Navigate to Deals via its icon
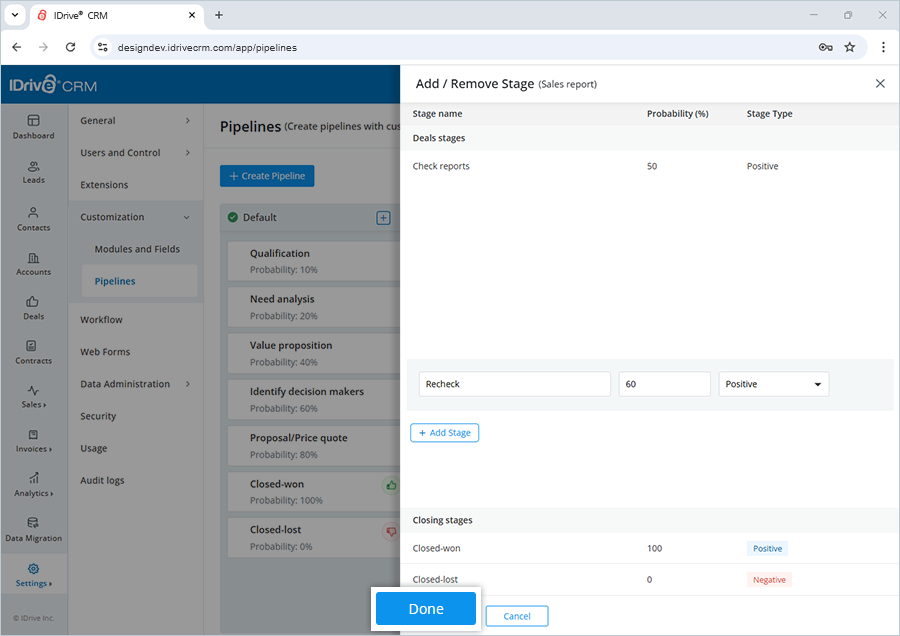Viewport: 900px width, 636px height. point(33,308)
